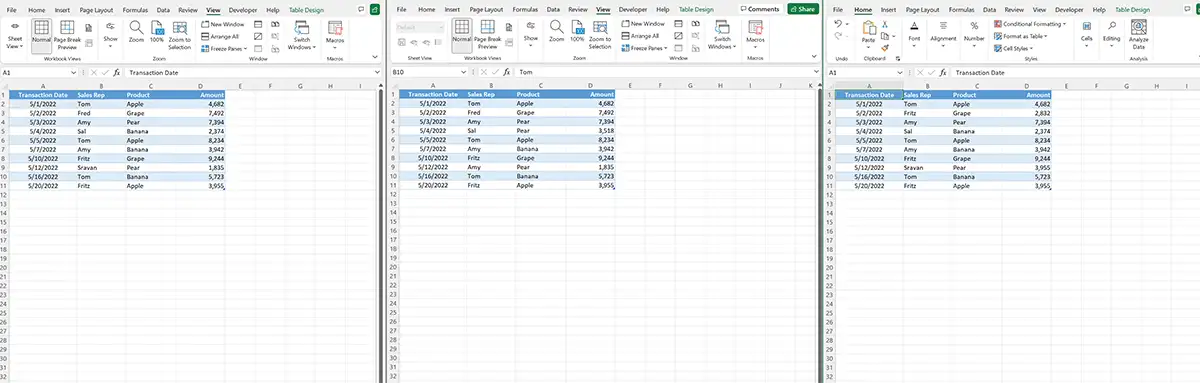Open Table Design tab in left window
This screenshot has height=383, width=1200.
[x=306, y=10]
